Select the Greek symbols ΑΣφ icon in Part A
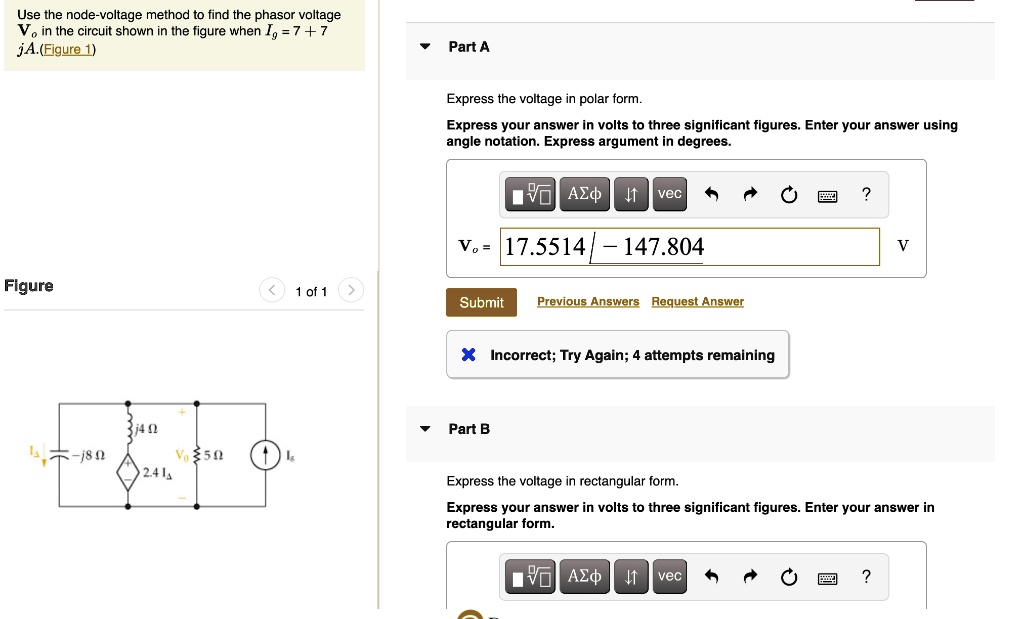This screenshot has width=1024, height=619. 584,194
